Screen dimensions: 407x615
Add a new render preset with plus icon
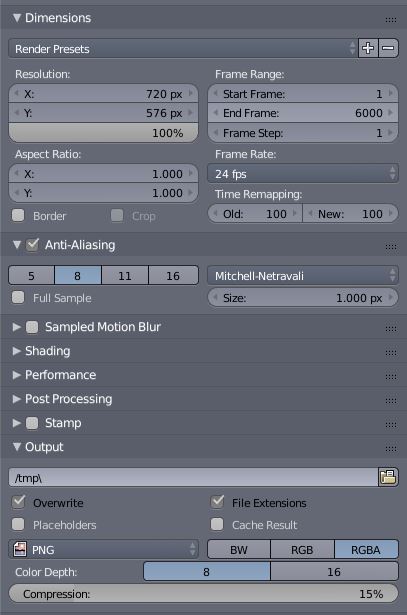point(368,48)
